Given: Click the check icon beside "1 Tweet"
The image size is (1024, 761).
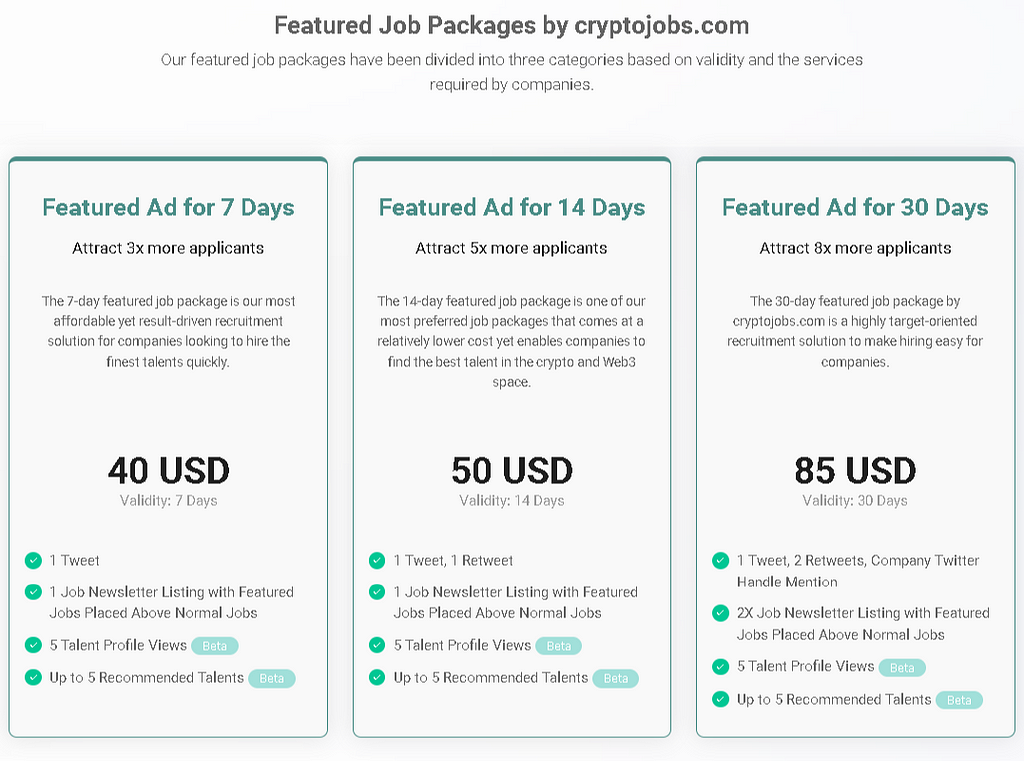Looking at the screenshot, I should click(x=33, y=560).
